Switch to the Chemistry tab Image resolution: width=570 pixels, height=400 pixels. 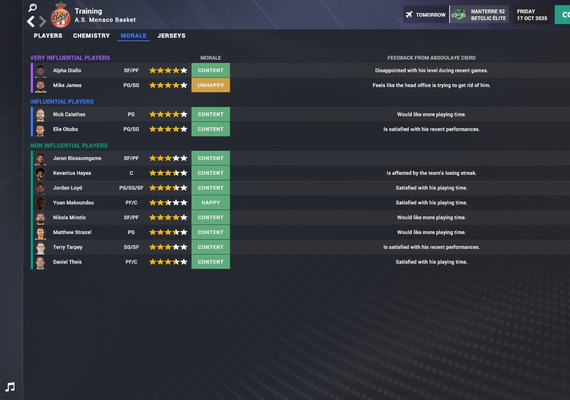coord(91,36)
